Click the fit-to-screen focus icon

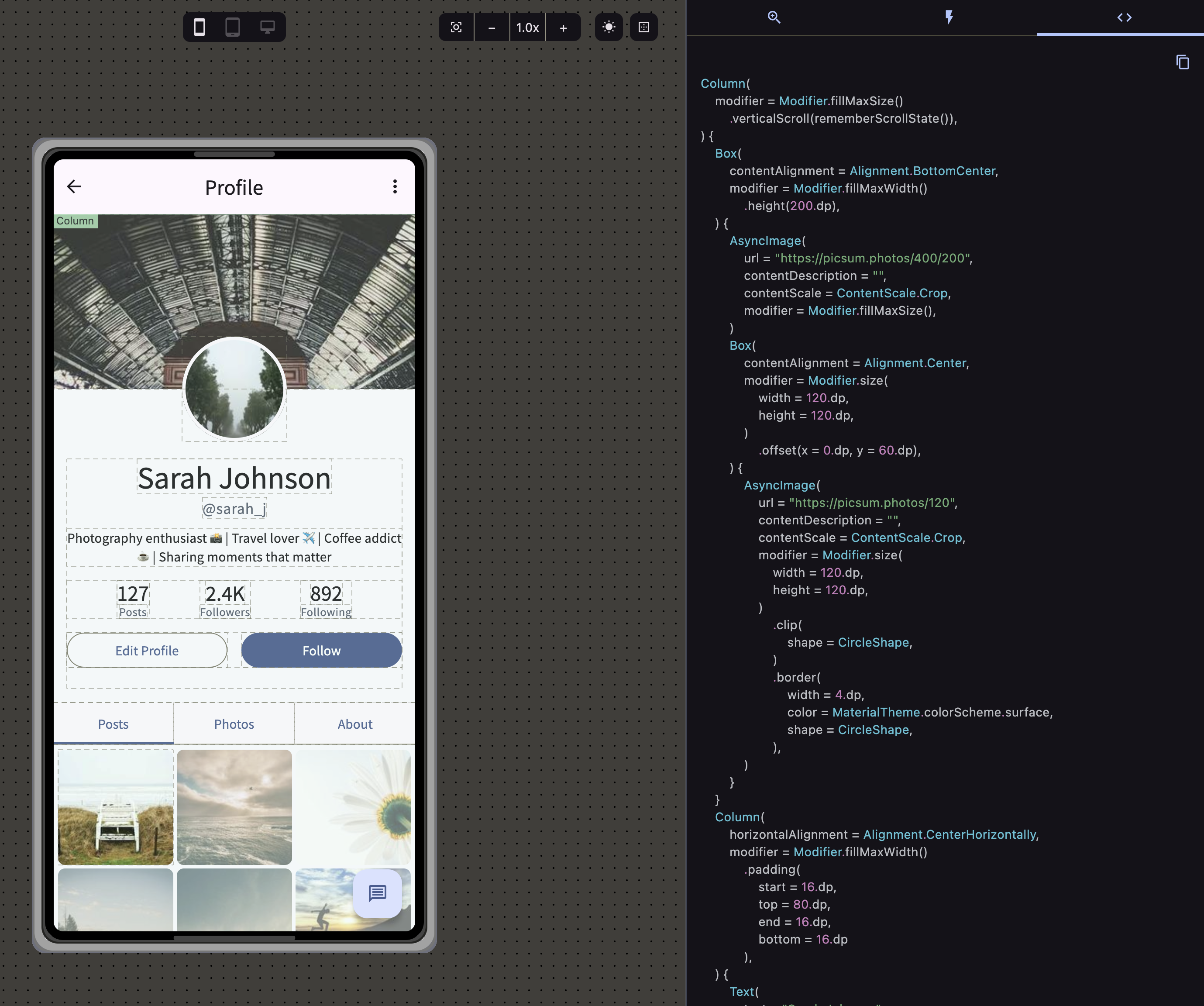(x=456, y=27)
